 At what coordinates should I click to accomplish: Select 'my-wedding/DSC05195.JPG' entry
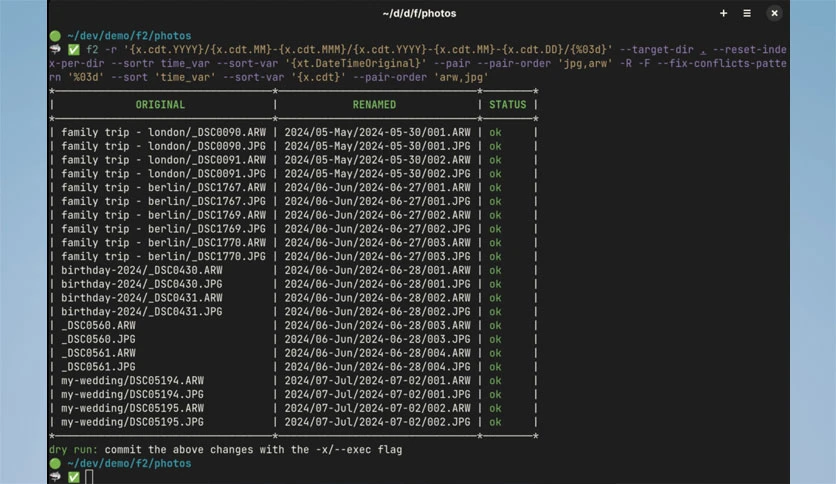pos(132,422)
